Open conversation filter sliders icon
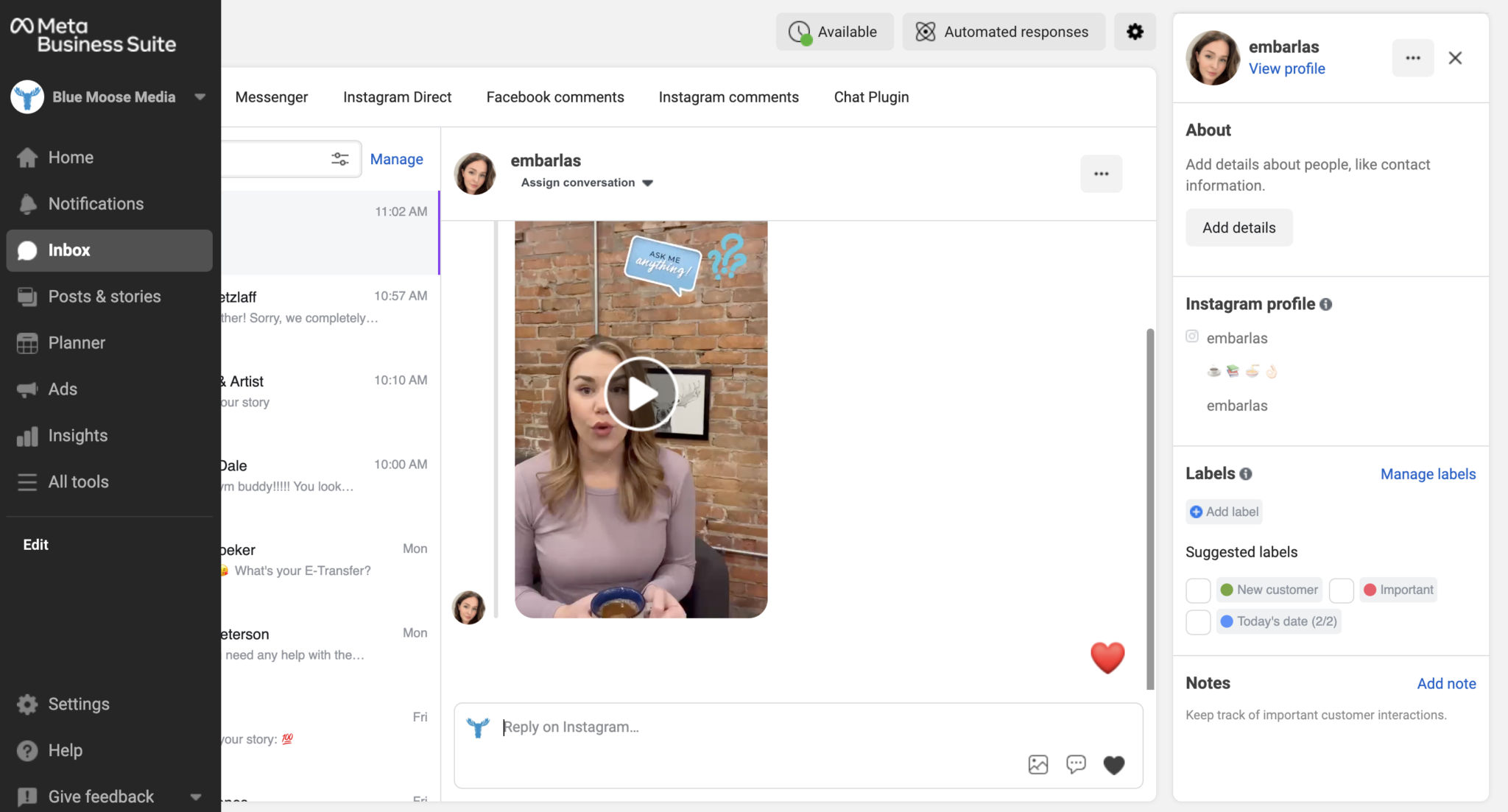This screenshot has width=1508, height=812. pos(339,159)
